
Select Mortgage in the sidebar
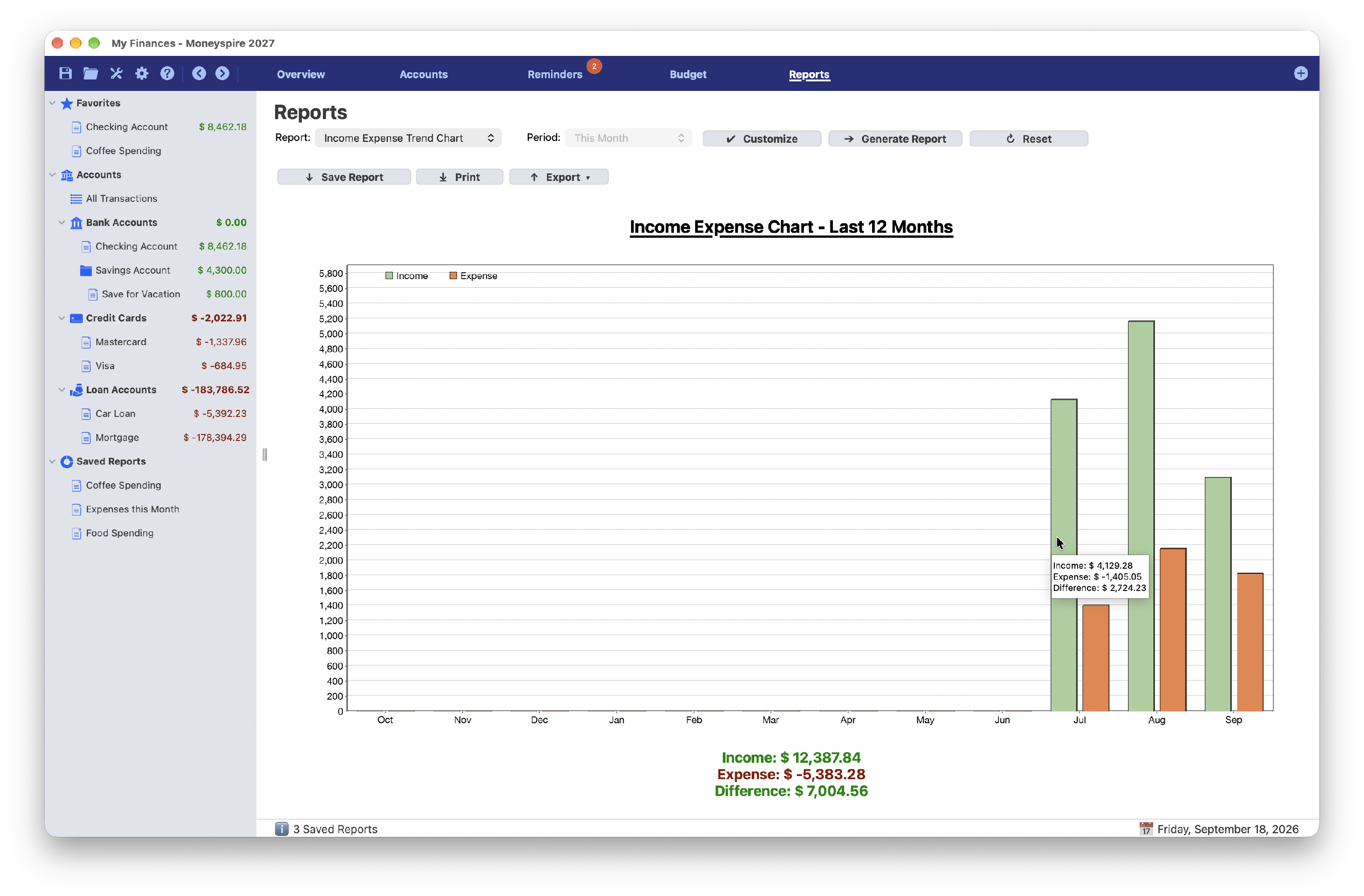[117, 437]
